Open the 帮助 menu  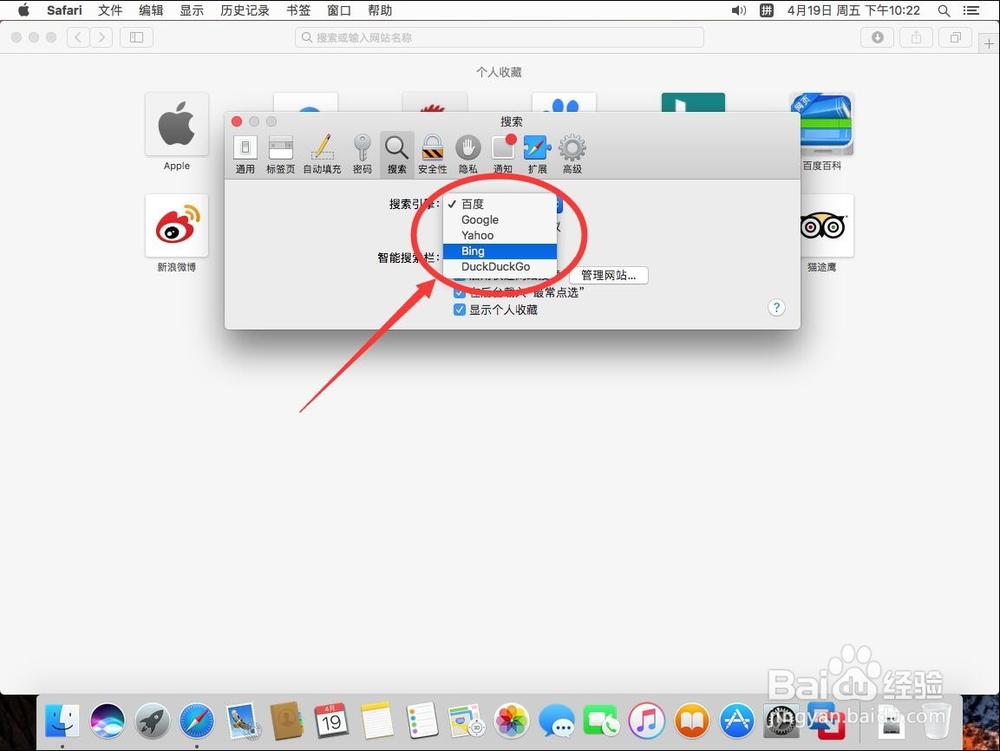coord(379,10)
